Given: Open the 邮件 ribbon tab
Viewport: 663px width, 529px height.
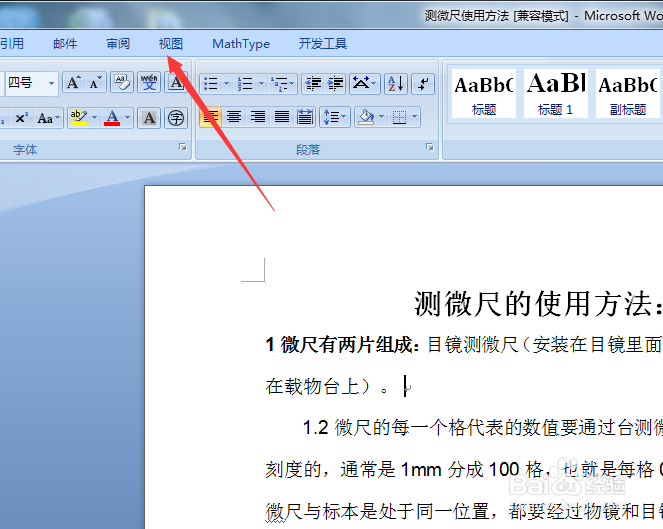Looking at the screenshot, I should pos(65,44).
